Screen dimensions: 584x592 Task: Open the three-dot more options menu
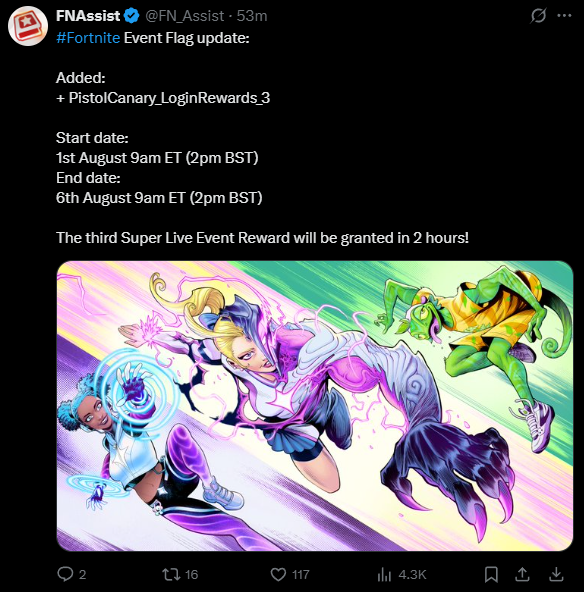(x=564, y=16)
